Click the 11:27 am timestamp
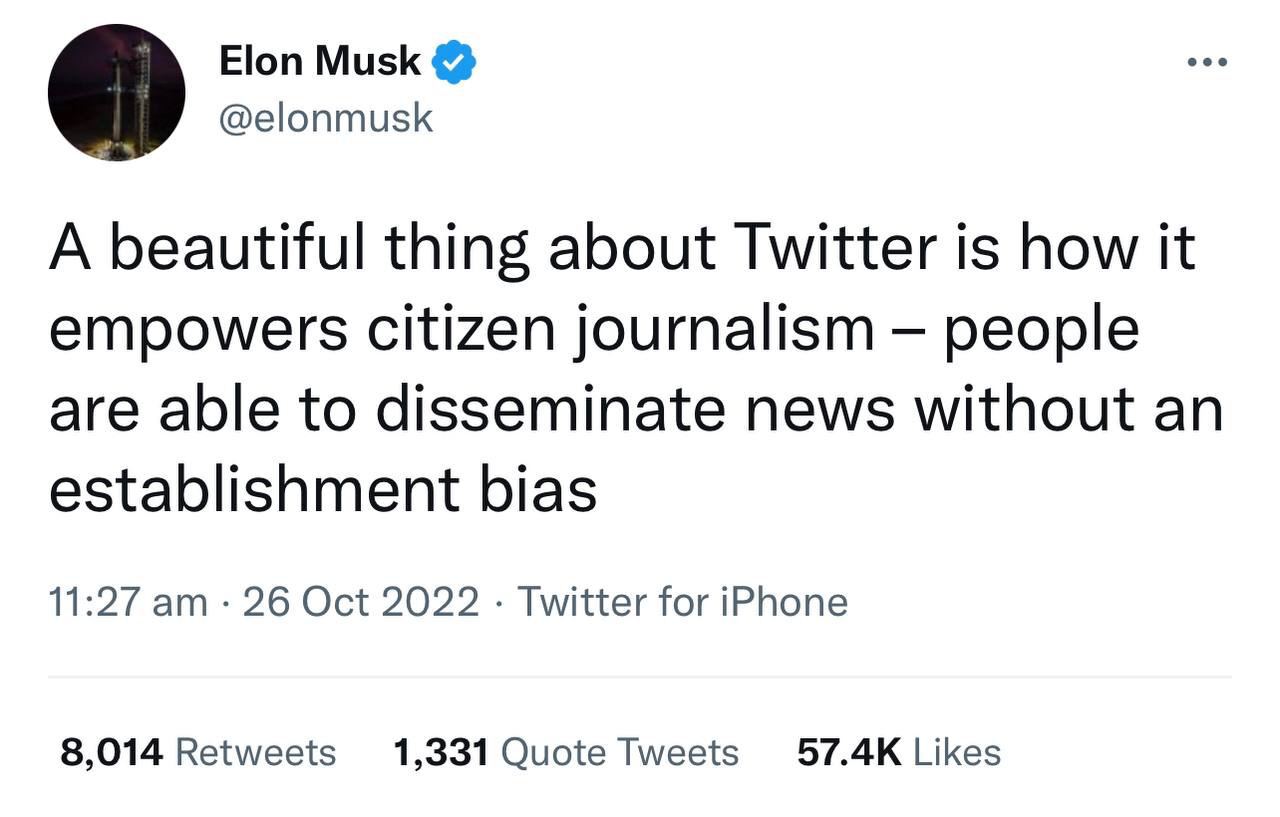The height and width of the screenshot is (817, 1280). [128, 602]
